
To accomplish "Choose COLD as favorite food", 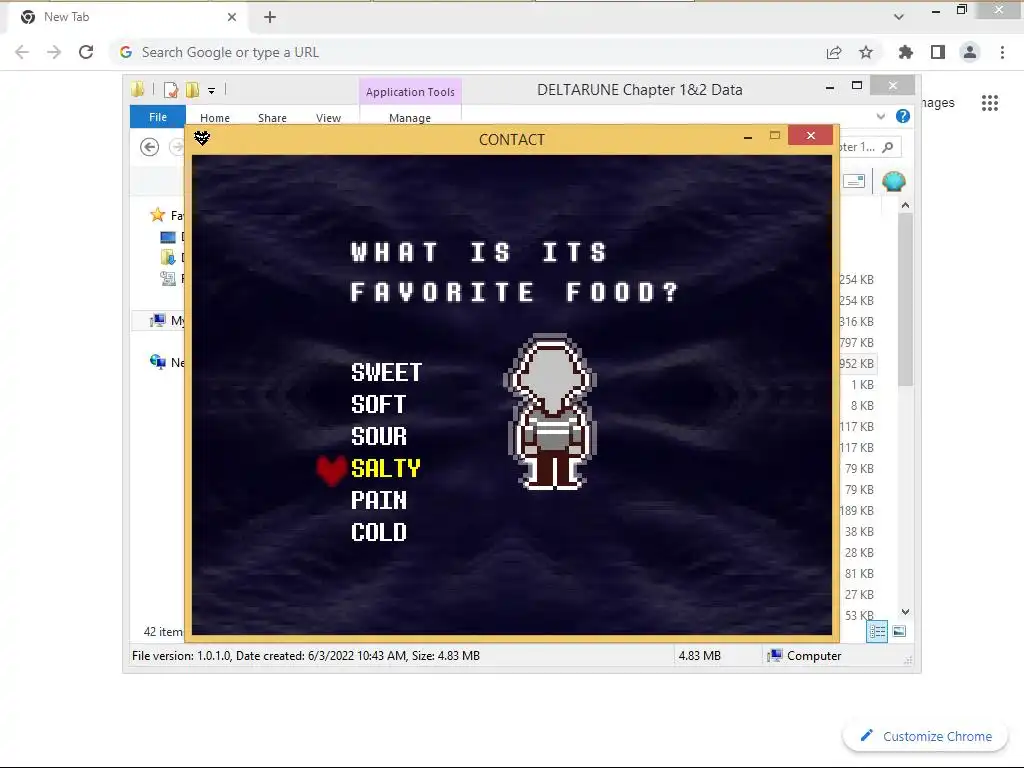I will pos(378,532).
